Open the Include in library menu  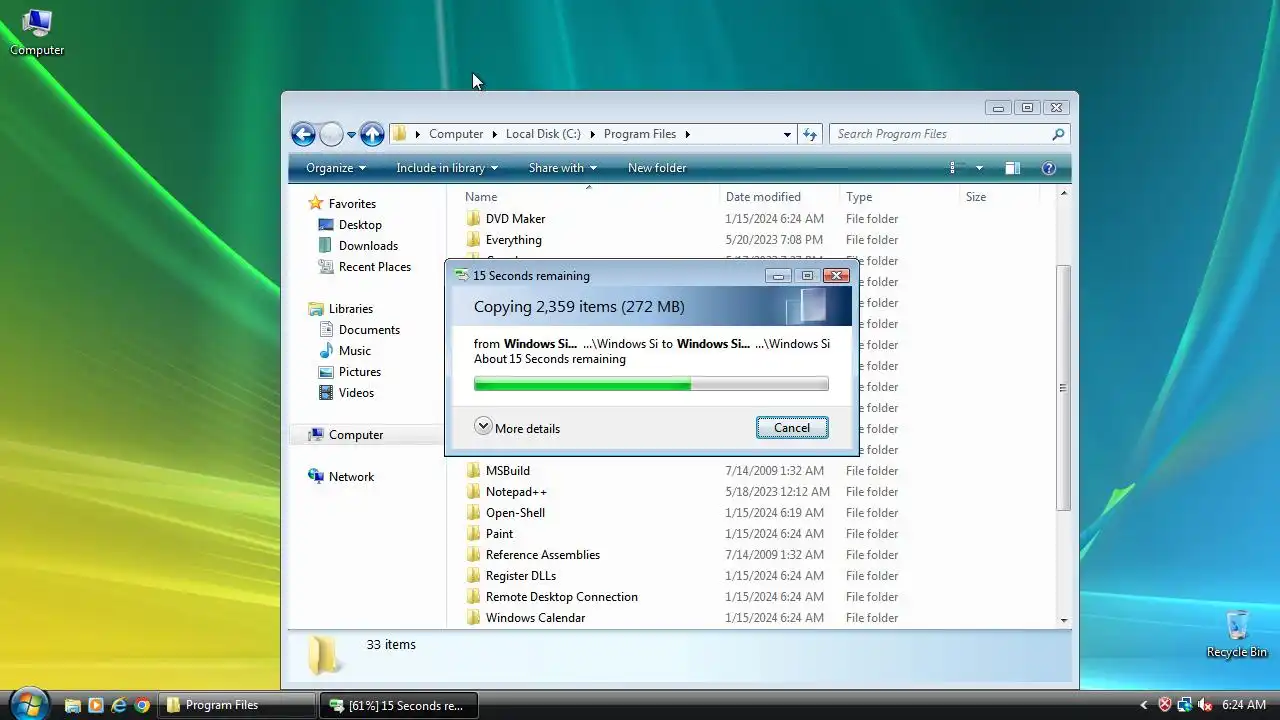[x=447, y=168]
